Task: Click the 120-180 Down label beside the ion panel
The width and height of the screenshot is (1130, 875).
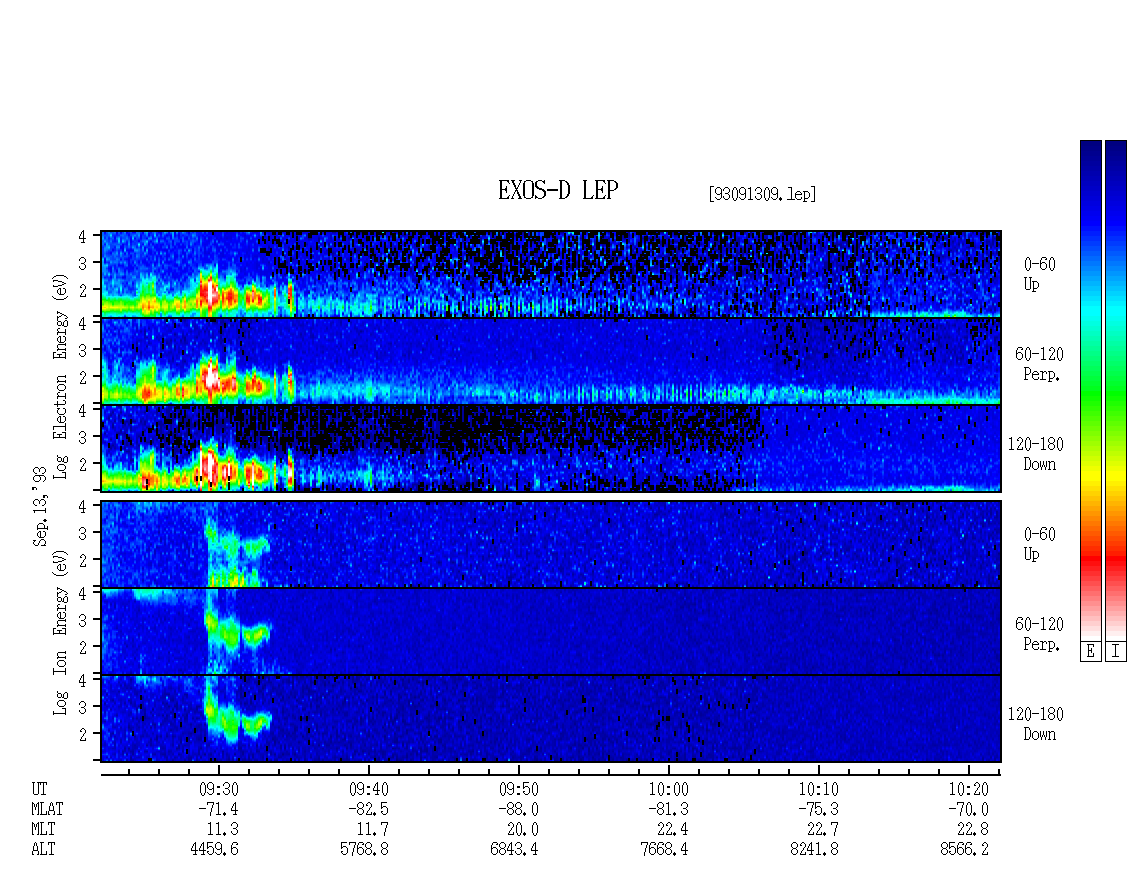Action: [x=1036, y=724]
